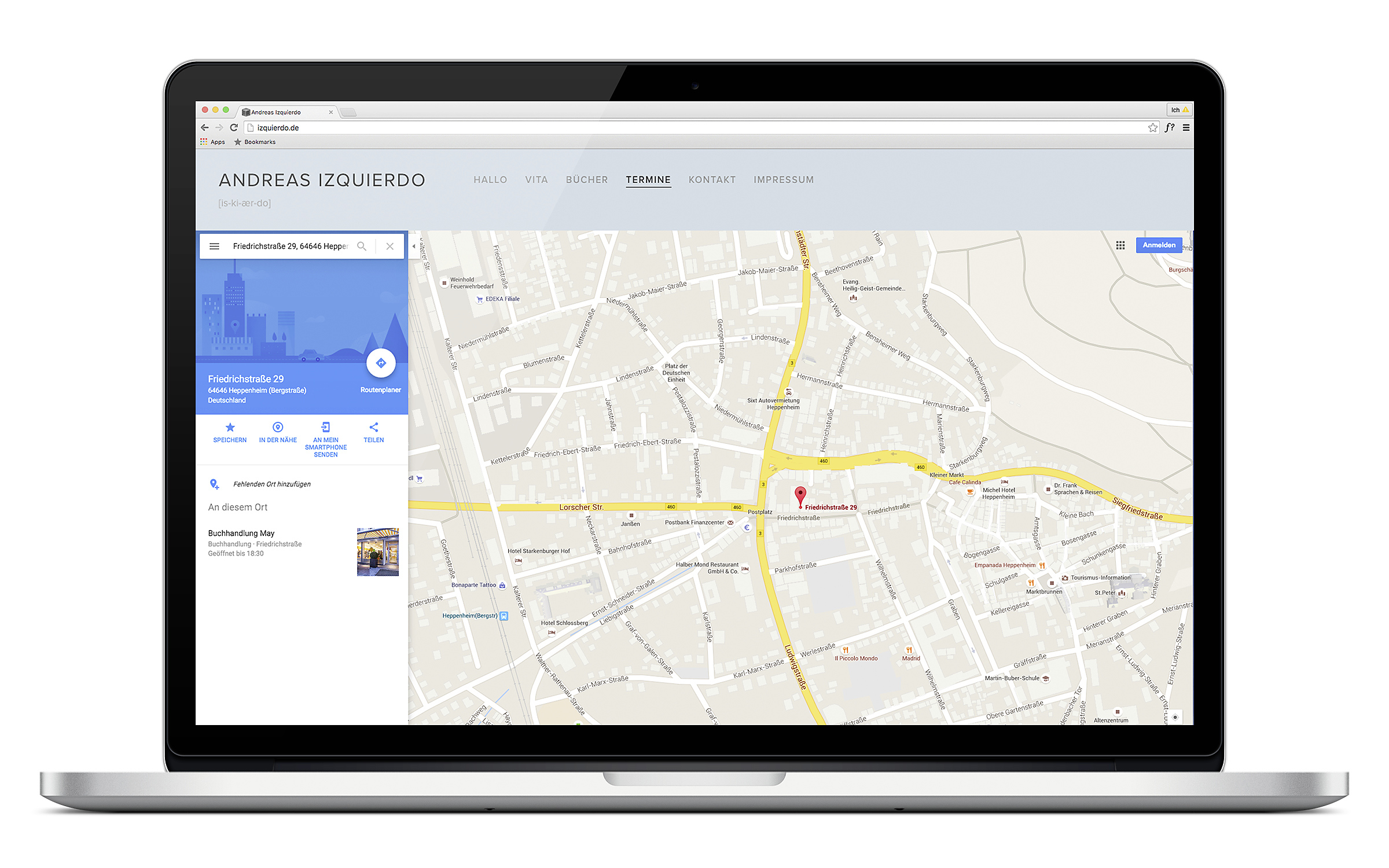The width and height of the screenshot is (1389, 868).
Task: Click the ANDREAS IZQUIERDO site title
Action: click(322, 181)
